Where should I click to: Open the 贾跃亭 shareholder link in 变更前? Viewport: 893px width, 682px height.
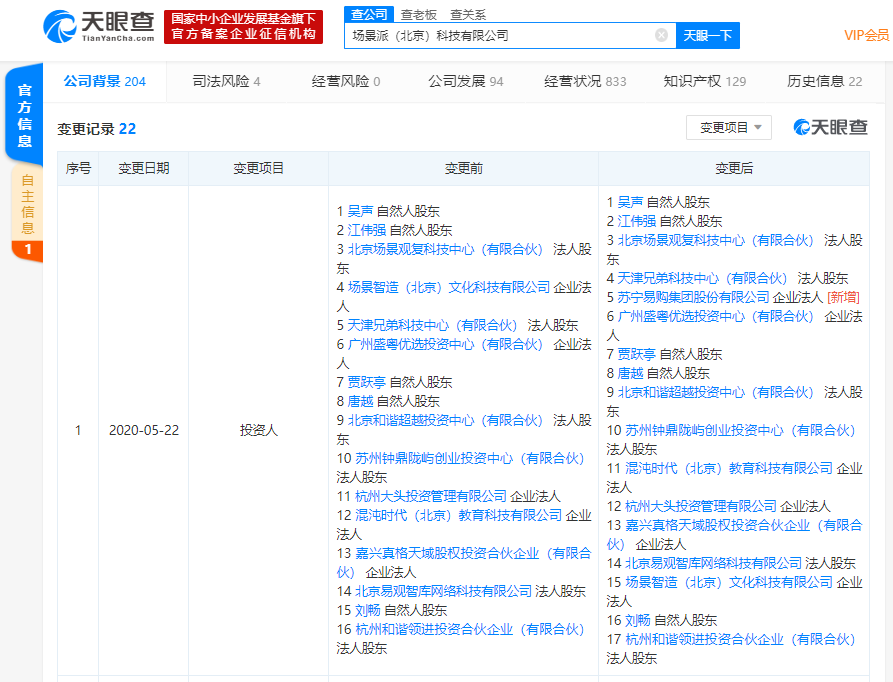point(366,382)
